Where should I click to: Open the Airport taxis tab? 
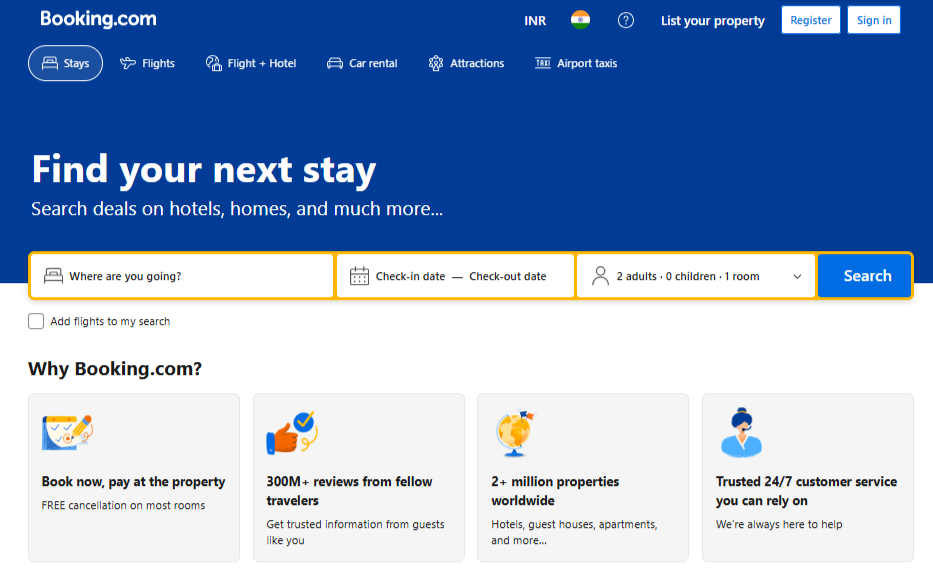tap(576, 63)
